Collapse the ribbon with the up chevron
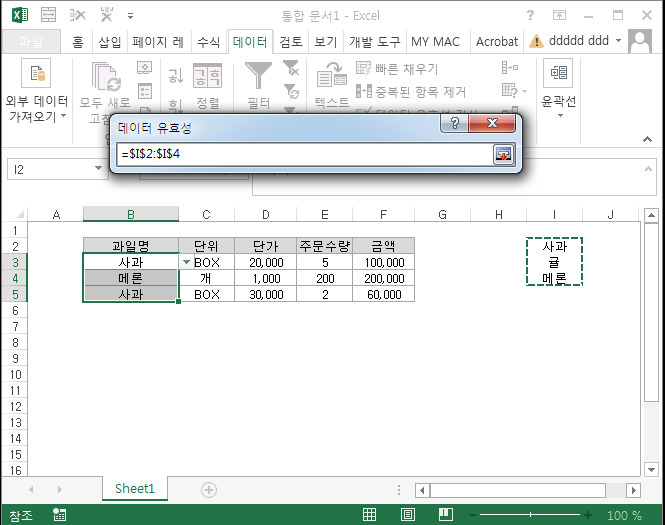 (647, 139)
